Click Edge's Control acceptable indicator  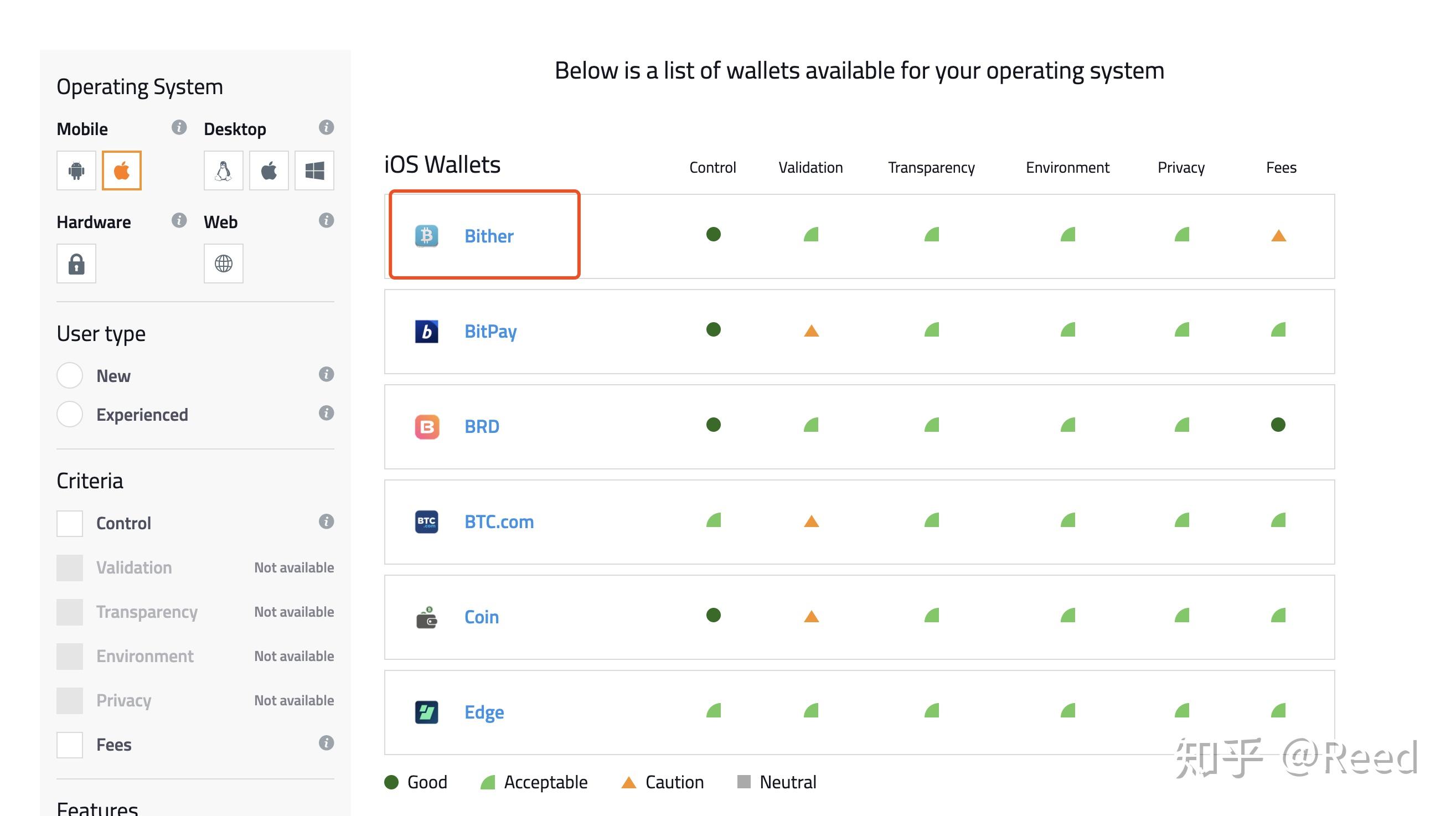tap(714, 710)
